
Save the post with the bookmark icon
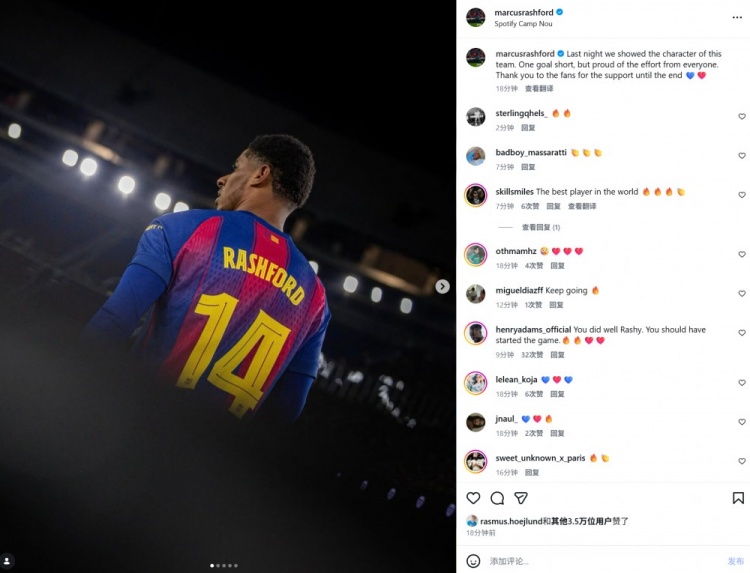coord(738,498)
